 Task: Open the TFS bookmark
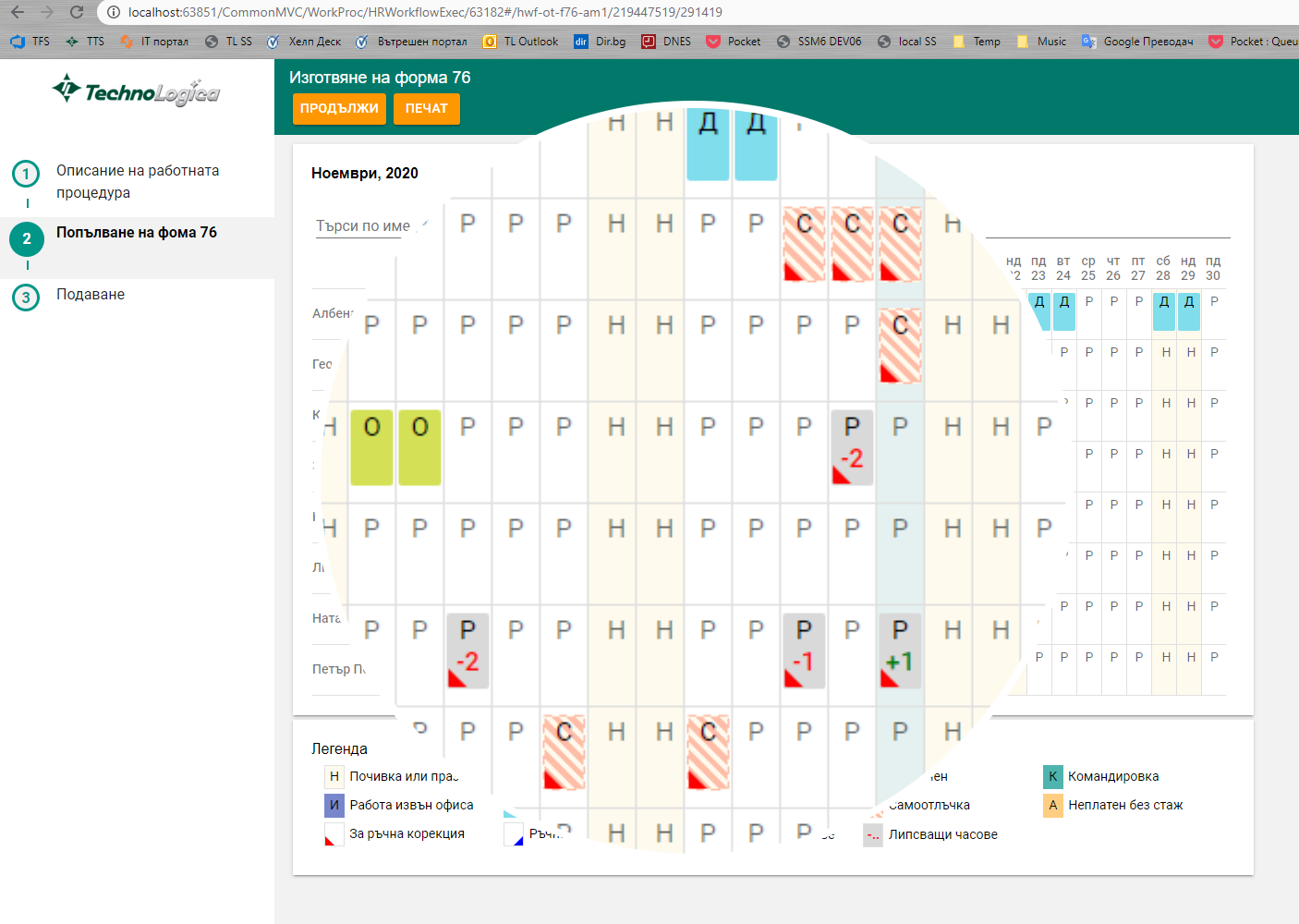tap(30, 42)
